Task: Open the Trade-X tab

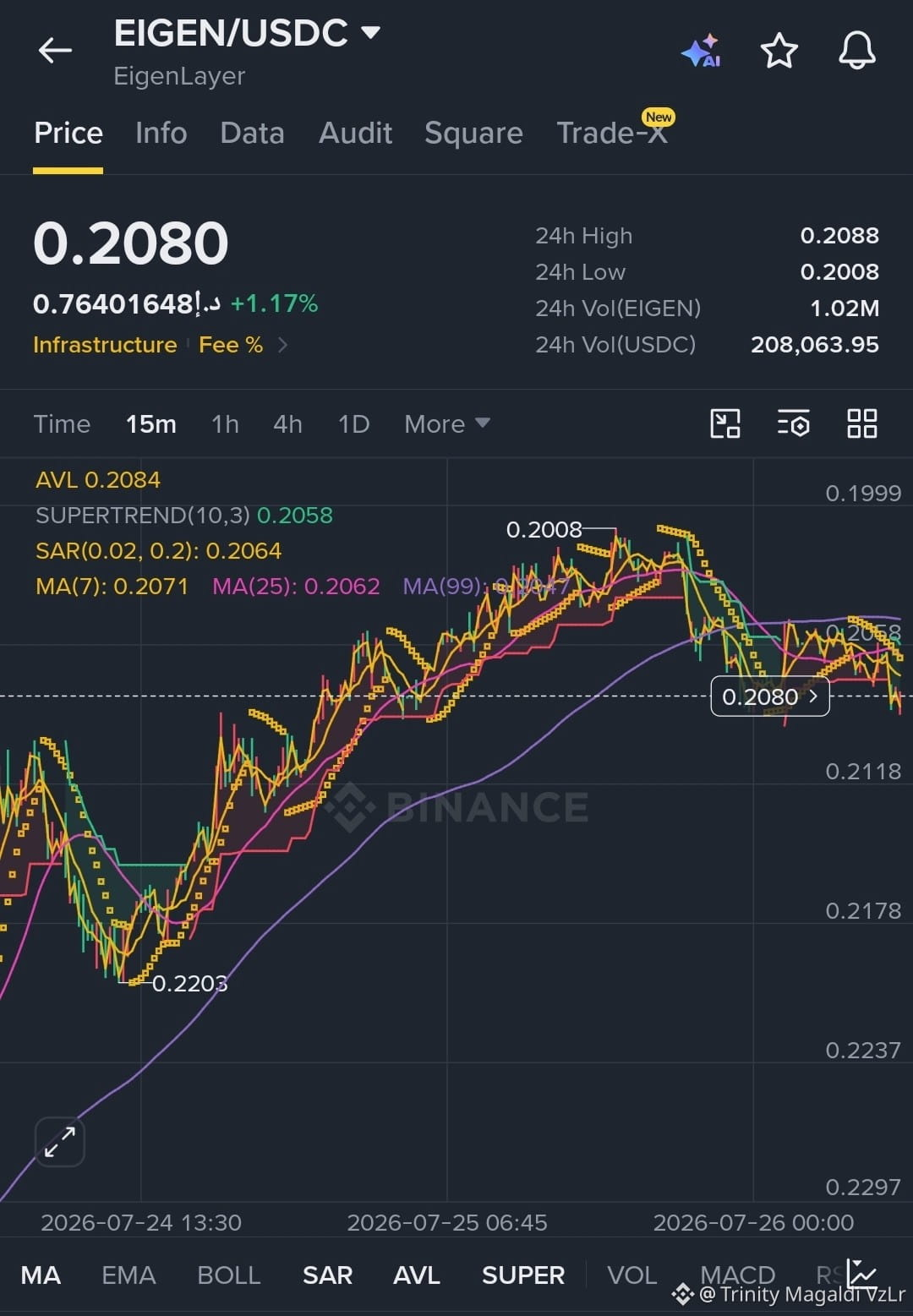Action: pyautogui.click(x=612, y=134)
